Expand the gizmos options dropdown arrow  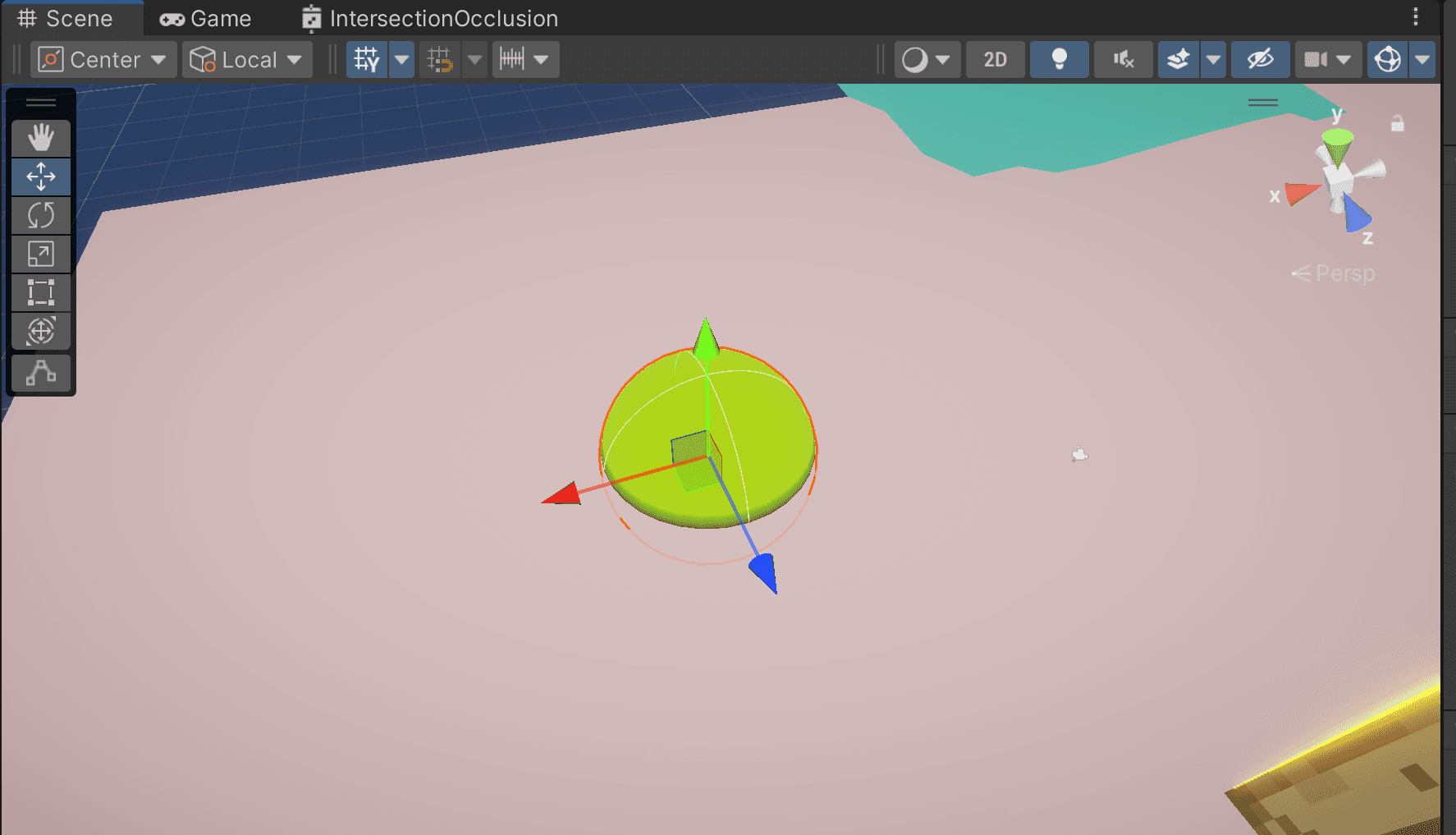coord(1422,60)
